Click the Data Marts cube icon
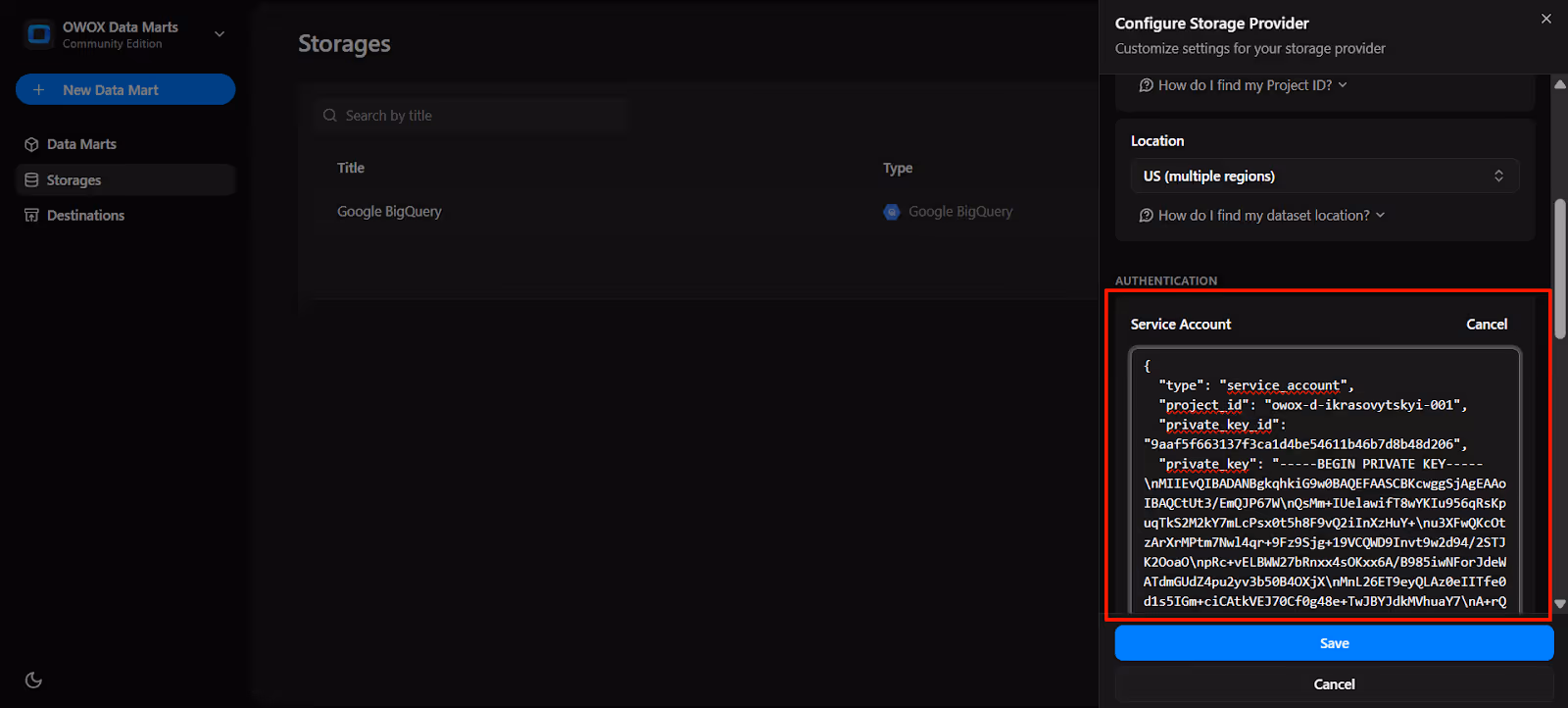Screen dimensions: 1568x708 31,144
